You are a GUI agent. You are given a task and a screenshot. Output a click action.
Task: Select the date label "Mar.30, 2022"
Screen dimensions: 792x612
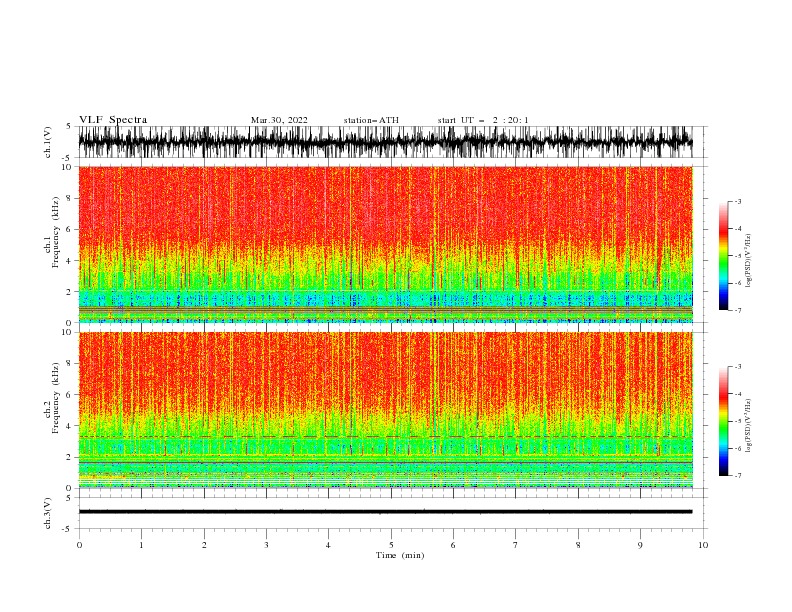279,120
